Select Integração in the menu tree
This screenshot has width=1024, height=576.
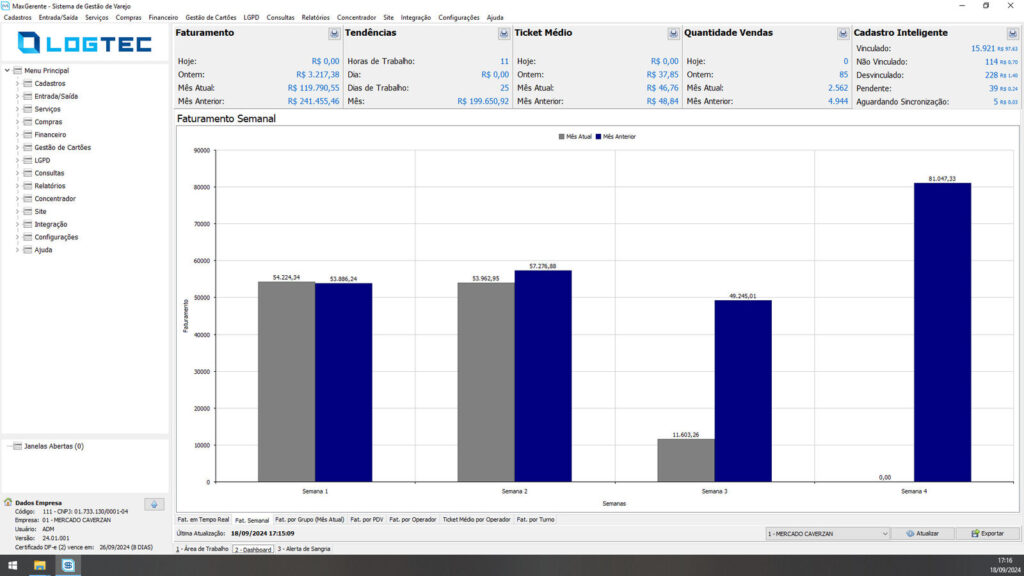click(50, 225)
